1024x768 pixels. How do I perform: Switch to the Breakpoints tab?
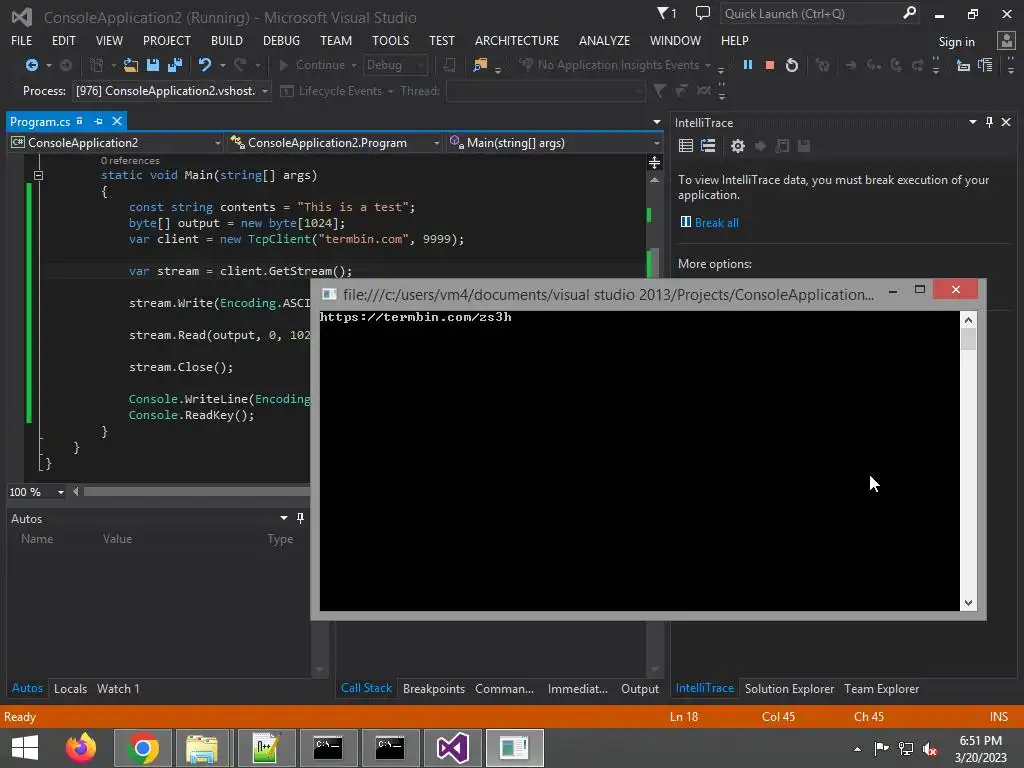[x=434, y=688]
